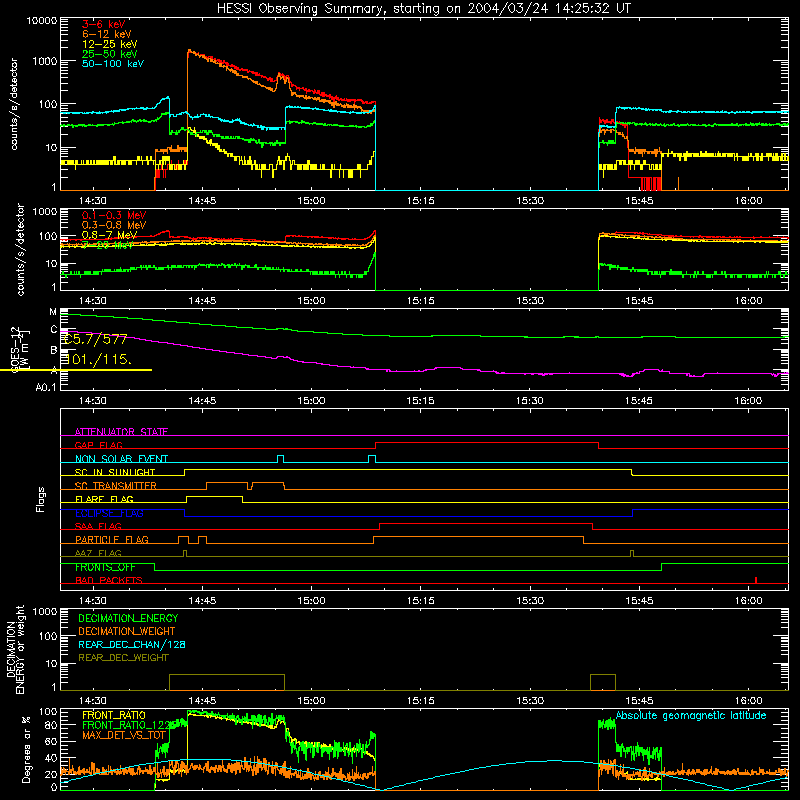Click the orange 0.3-0.8 MeV legend label
This screenshot has width=800, height=800.
point(114,225)
